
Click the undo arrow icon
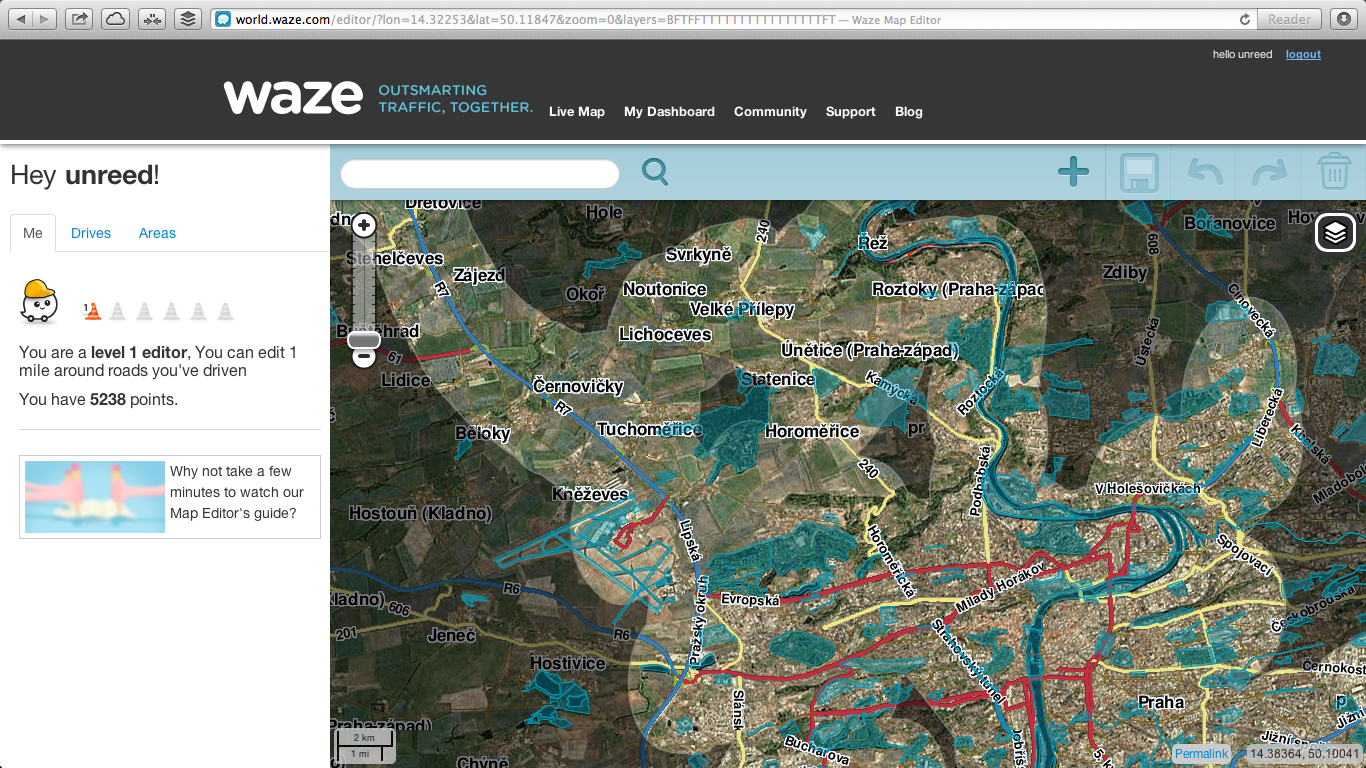coord(1205,172)
